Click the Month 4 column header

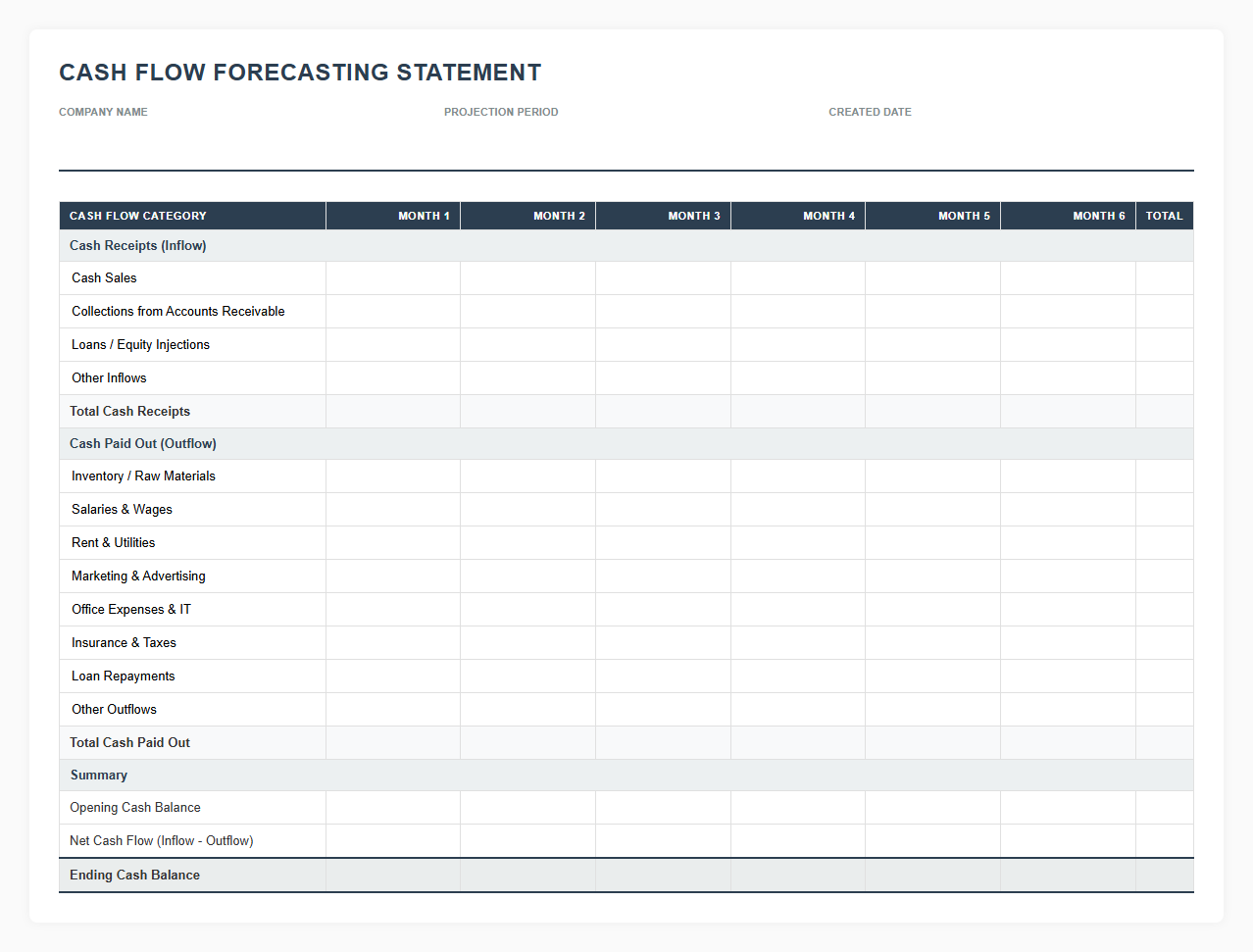click(x=798, y=216)
